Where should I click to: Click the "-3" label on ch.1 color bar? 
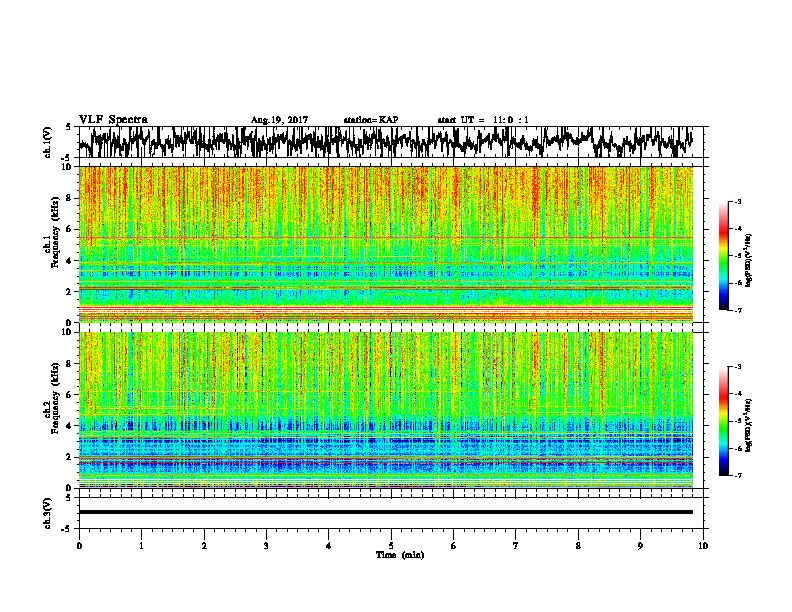737,202
